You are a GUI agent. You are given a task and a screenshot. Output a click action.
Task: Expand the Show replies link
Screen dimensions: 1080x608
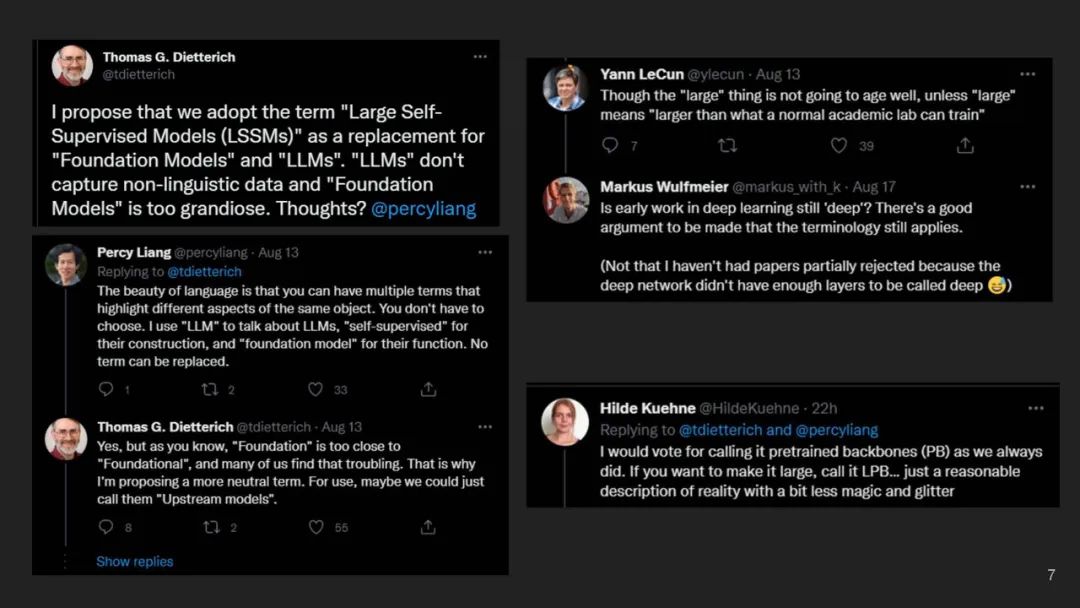[134, 561]
